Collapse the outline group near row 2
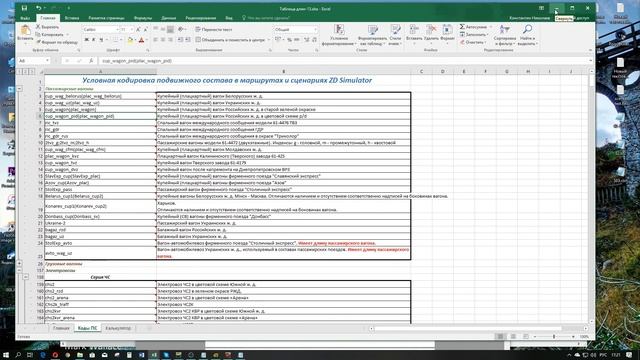Screen dimensions: 640x360 click(x=19, y=89)
